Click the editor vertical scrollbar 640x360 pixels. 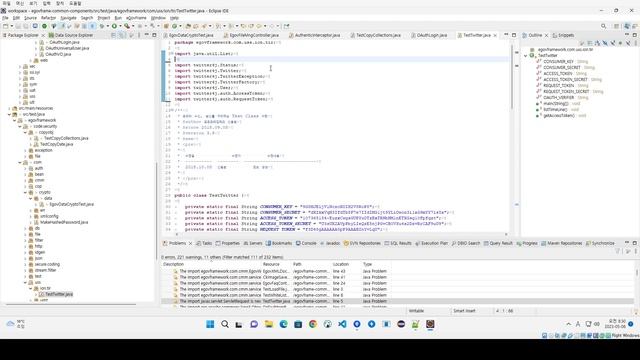coord(511,77)
